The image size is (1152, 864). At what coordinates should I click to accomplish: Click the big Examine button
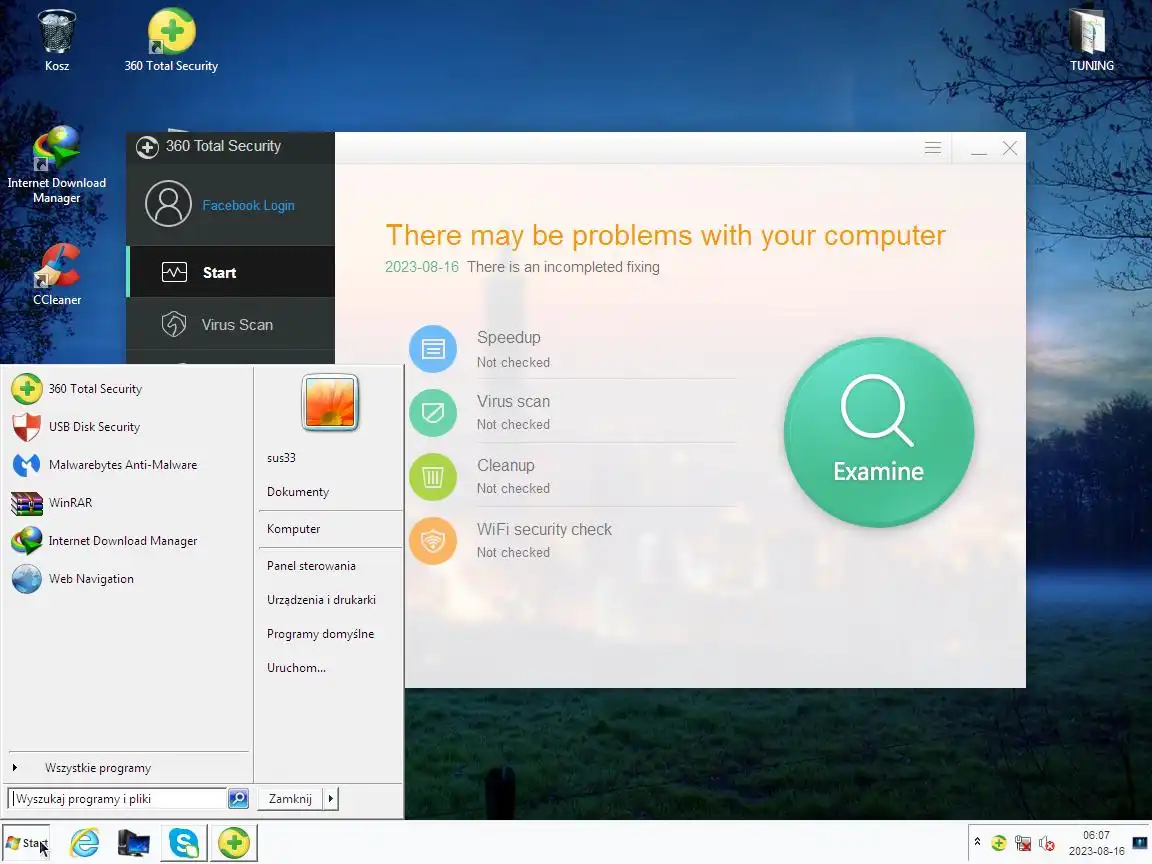(x=879, y=432)
